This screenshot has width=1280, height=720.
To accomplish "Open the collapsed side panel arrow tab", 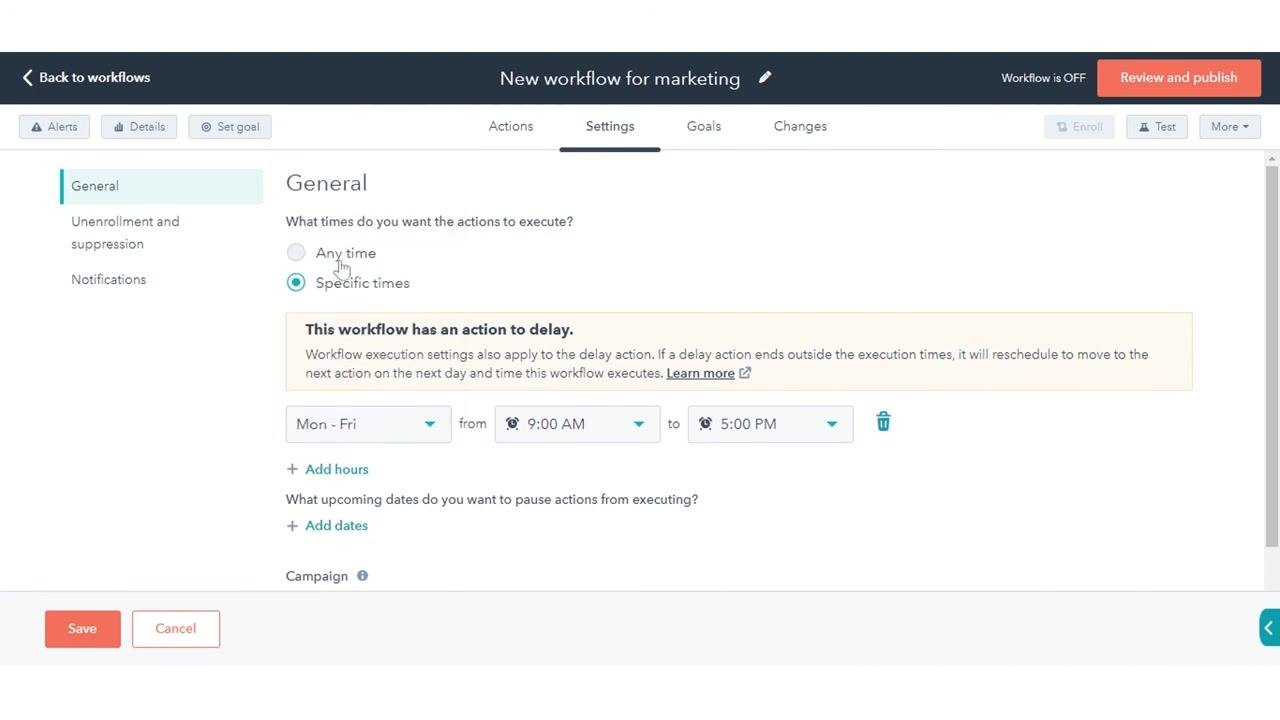I will 1269,628.
